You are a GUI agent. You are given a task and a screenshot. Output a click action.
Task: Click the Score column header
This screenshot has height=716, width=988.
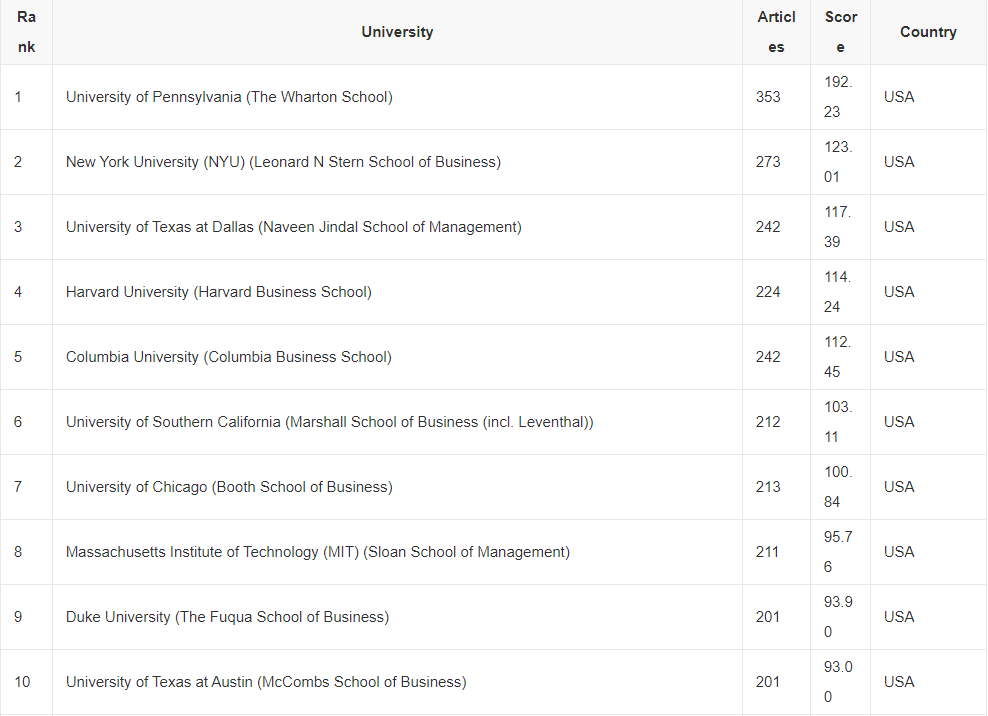pos(840,32)
